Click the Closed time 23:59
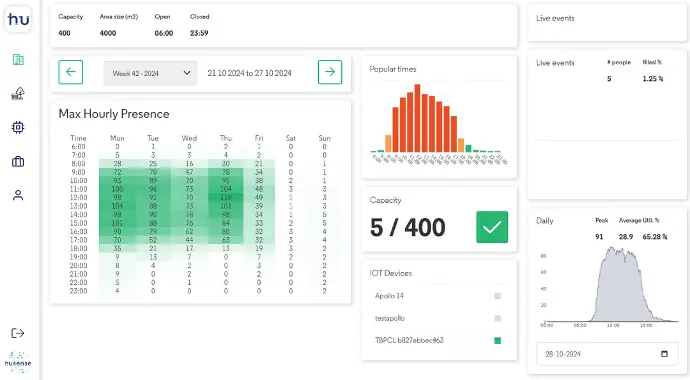The width and height of the screenshot is (690, 380). click(199, 33)
